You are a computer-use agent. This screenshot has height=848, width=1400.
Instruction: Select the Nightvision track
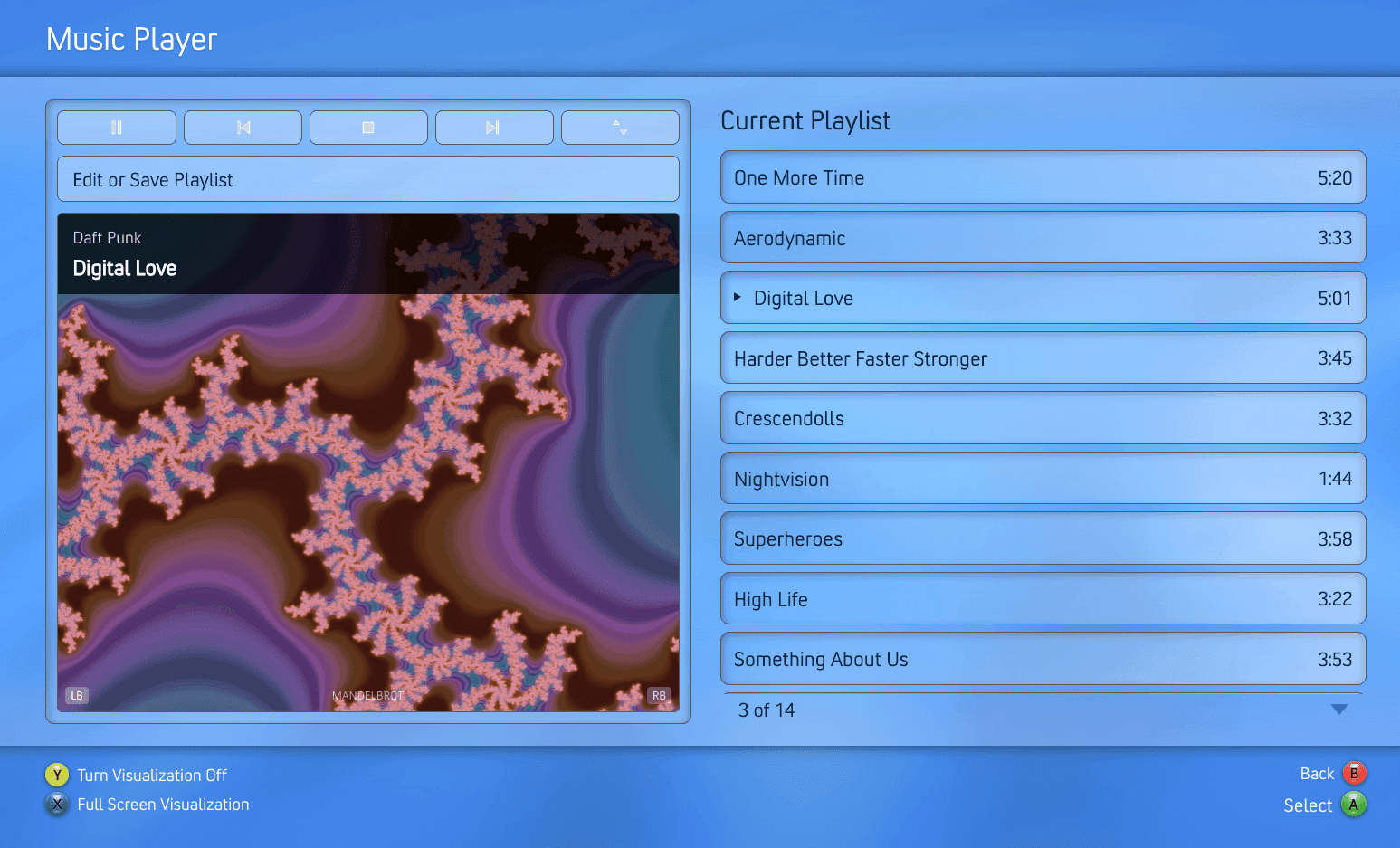click(1043, 479)
